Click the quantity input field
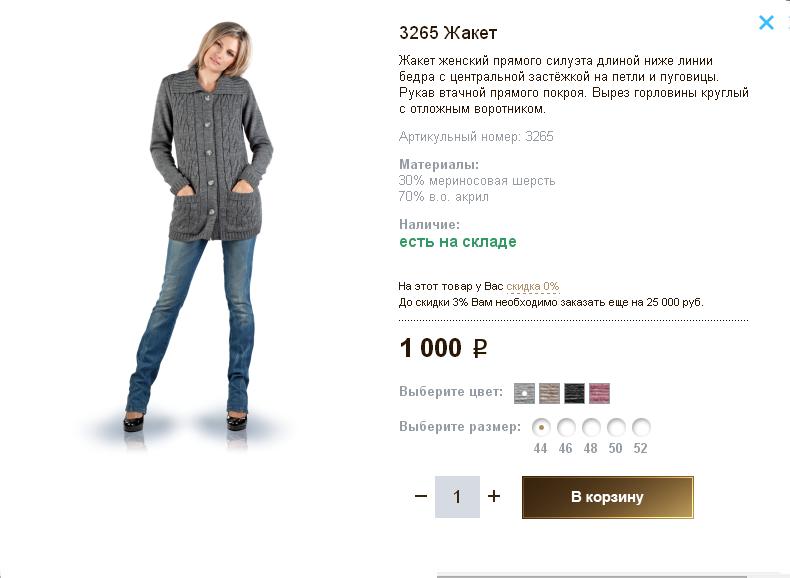Viewport: 790px width, 578px height. [457, 497]
